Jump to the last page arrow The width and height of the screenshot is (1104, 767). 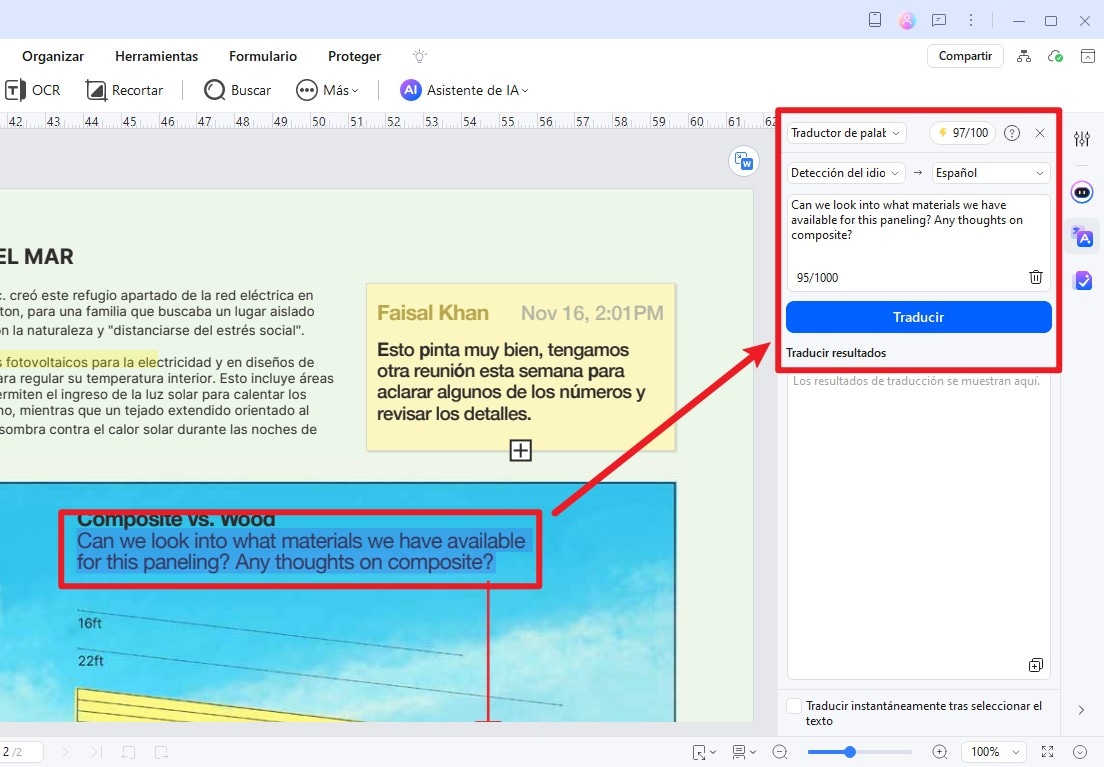(x=96, y=752)
